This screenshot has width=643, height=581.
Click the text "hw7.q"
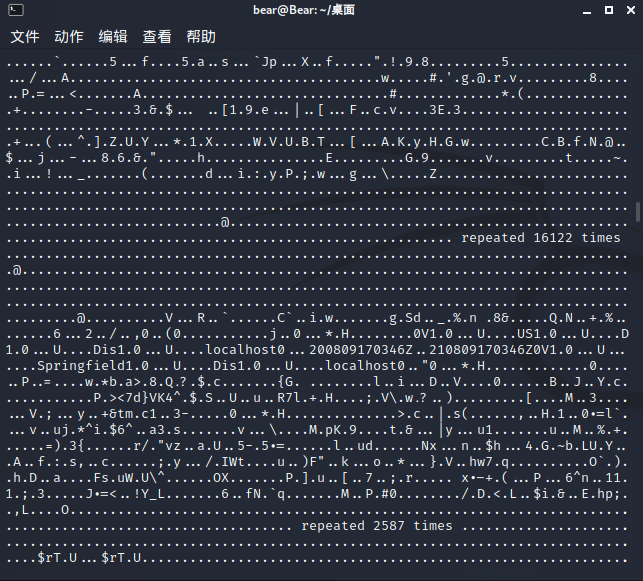[489, 462]
